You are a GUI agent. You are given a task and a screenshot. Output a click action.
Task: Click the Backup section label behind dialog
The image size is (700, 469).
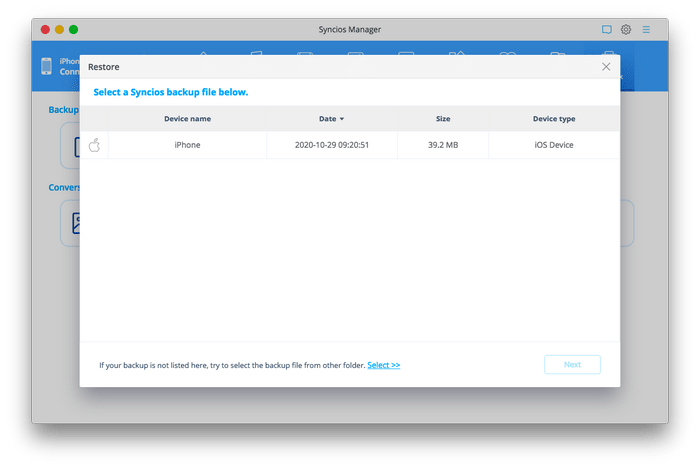click(x=63, y=110)
